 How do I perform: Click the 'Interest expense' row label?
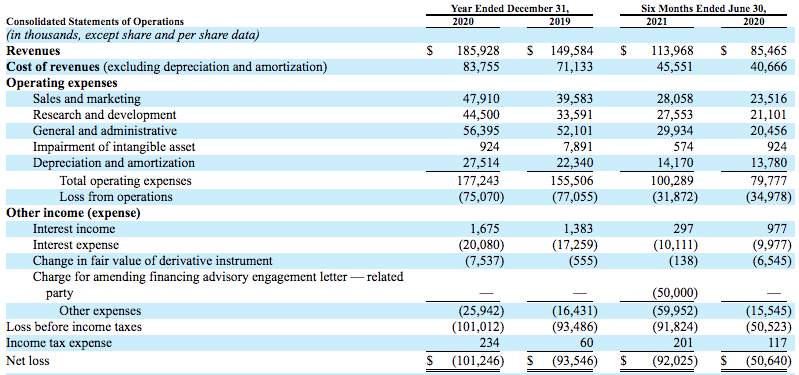(x=76, y=245)
